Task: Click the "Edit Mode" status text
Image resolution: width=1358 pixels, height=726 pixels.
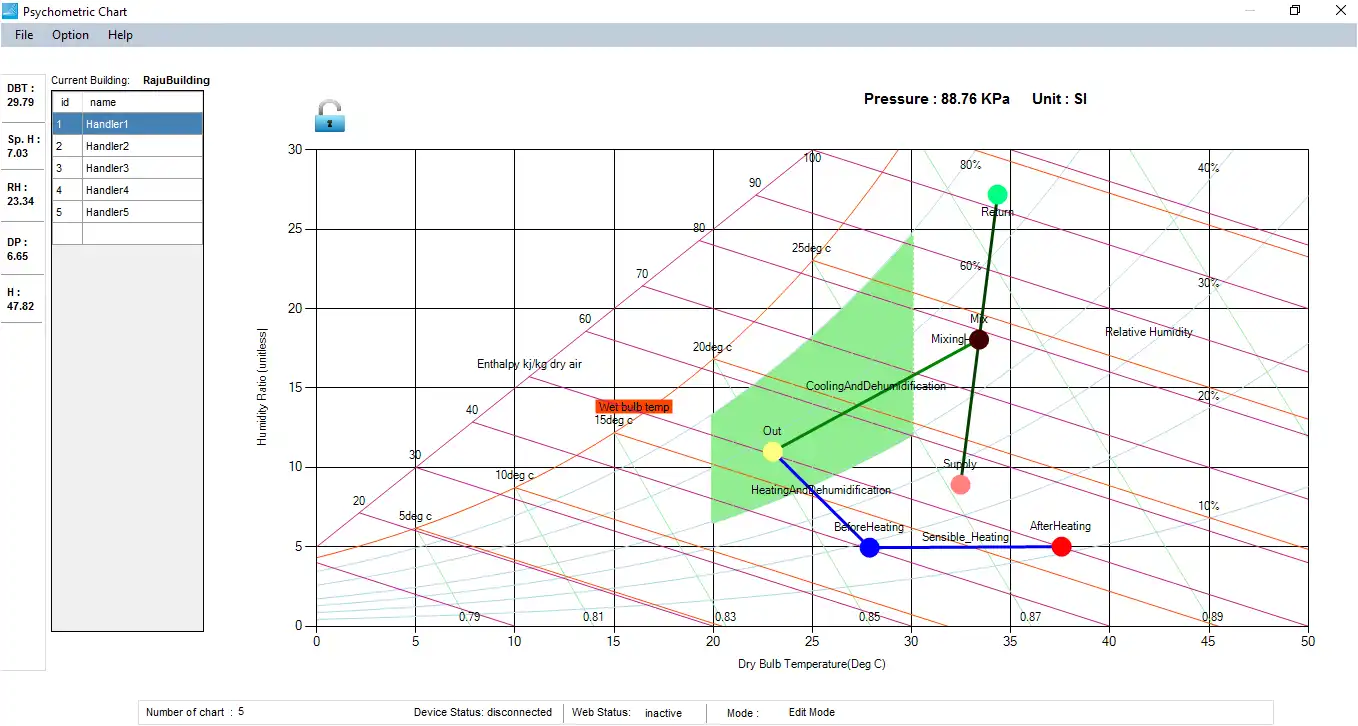Action: coord(812,712)
